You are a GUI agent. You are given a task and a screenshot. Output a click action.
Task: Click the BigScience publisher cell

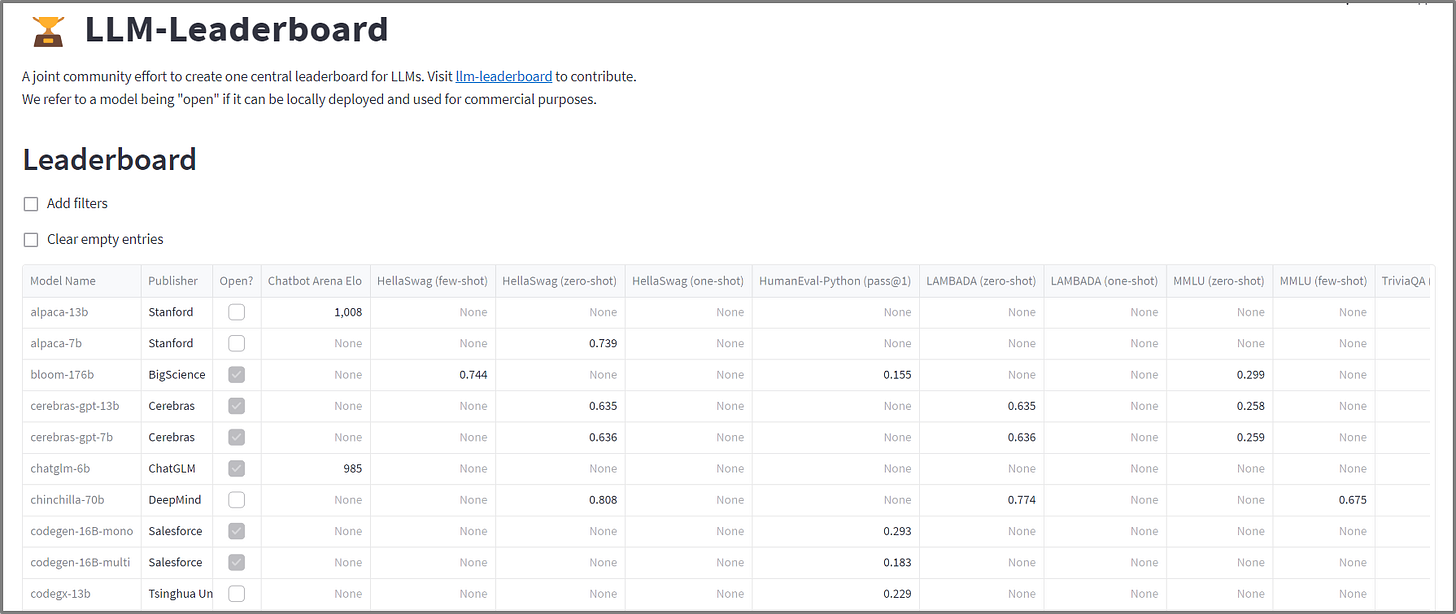click(x=176, y=375)
